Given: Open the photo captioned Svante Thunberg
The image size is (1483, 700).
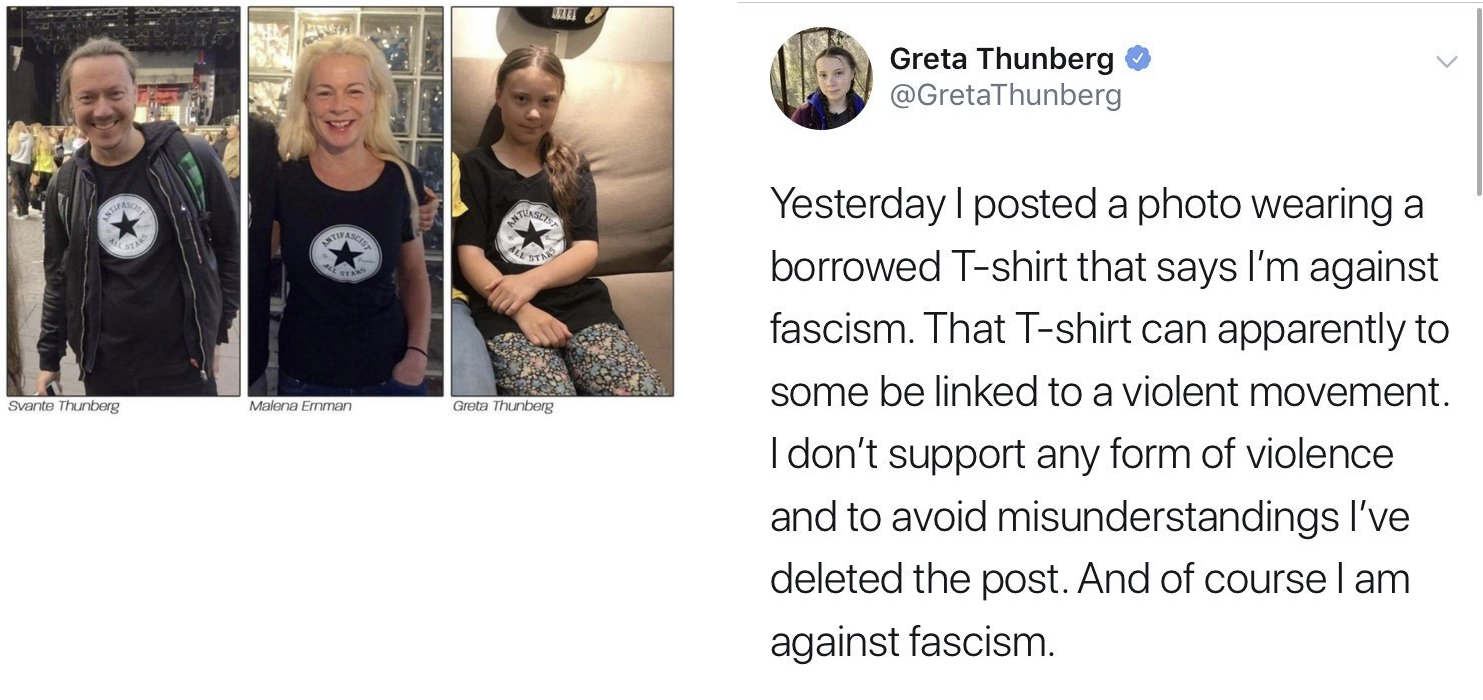Looking at the screenshot, I should [124, 201].
